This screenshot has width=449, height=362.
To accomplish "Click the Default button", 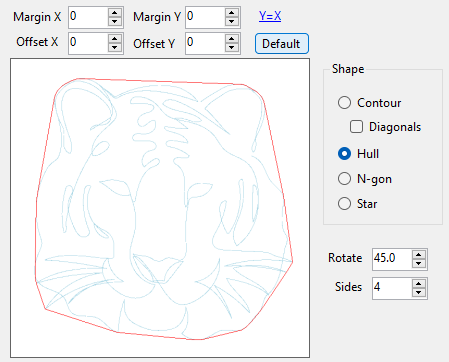I will click(282, 43).
